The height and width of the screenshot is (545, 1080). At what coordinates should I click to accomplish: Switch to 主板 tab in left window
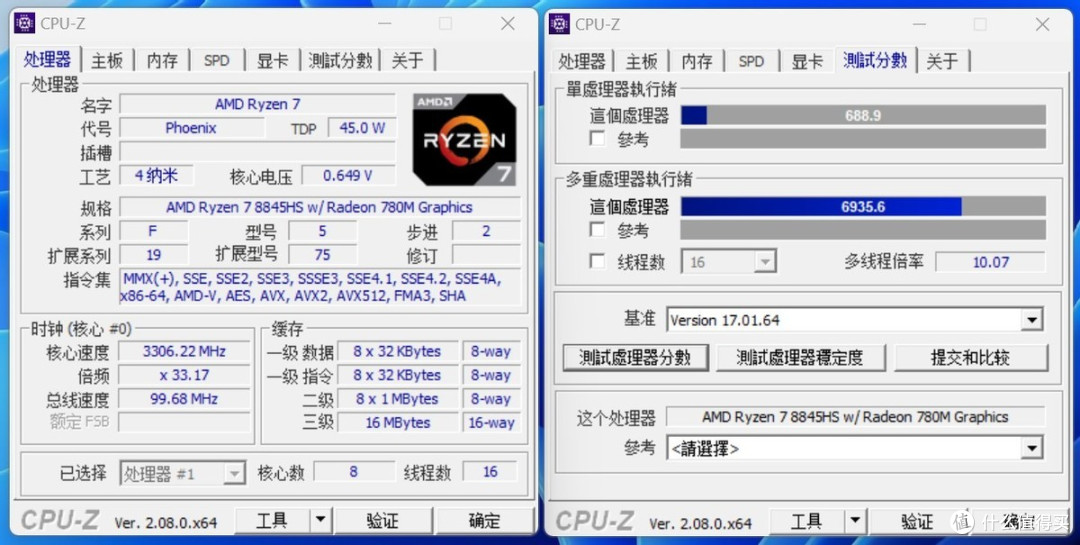click(x=107, y=61)
